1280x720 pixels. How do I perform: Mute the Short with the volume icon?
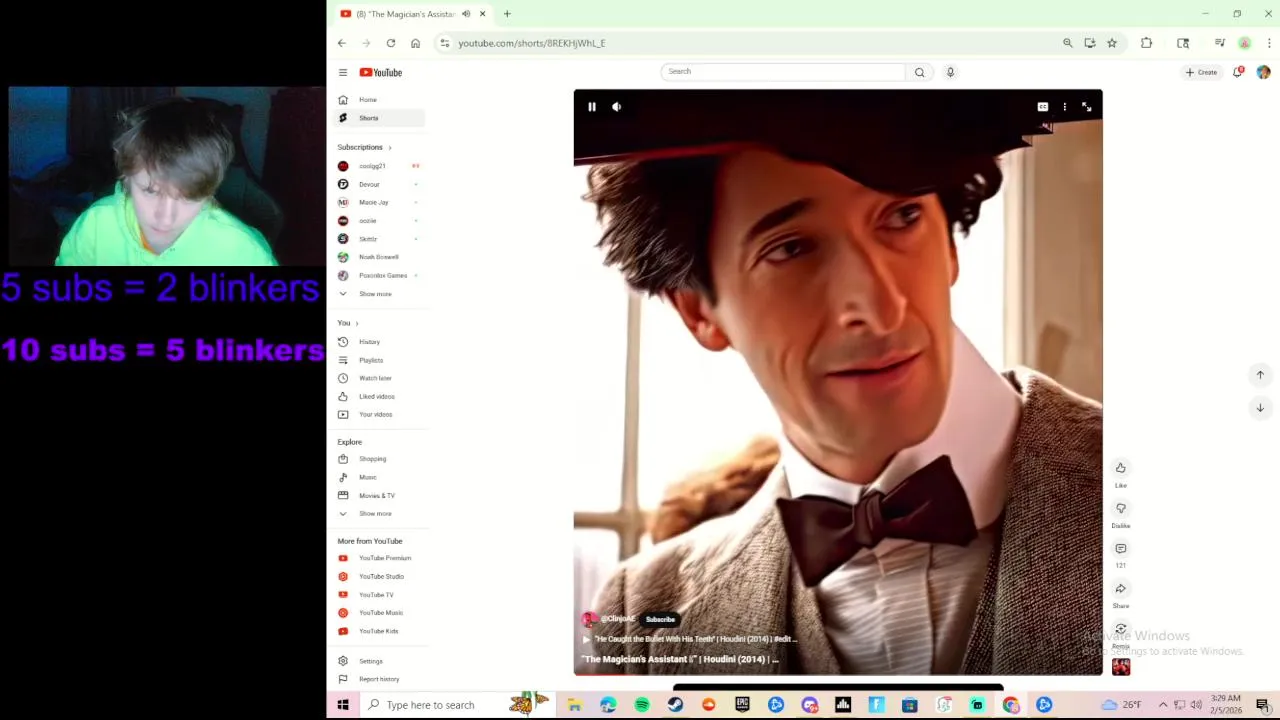pyautogui.click(x=617, y=107)
